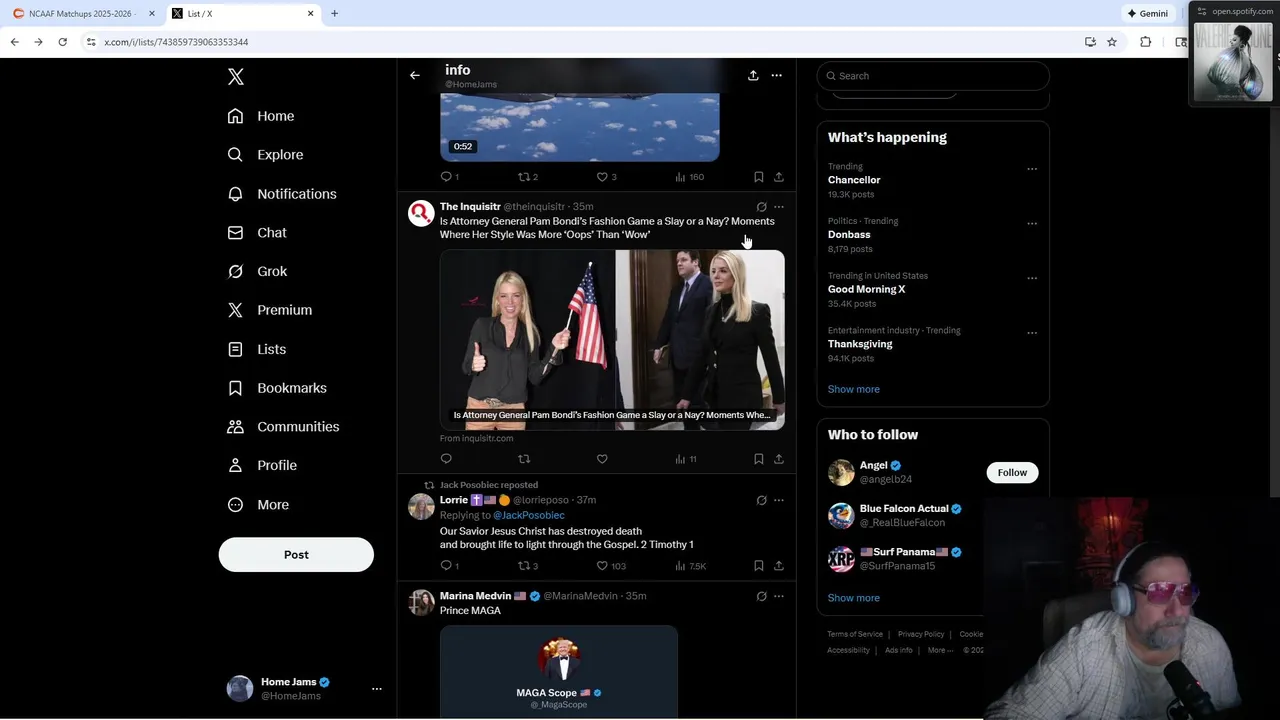Image resolution: width=1280 pixels, height=720 pixels.
Task: Open The Inquisitr article image card
Action: coord(612,340)
